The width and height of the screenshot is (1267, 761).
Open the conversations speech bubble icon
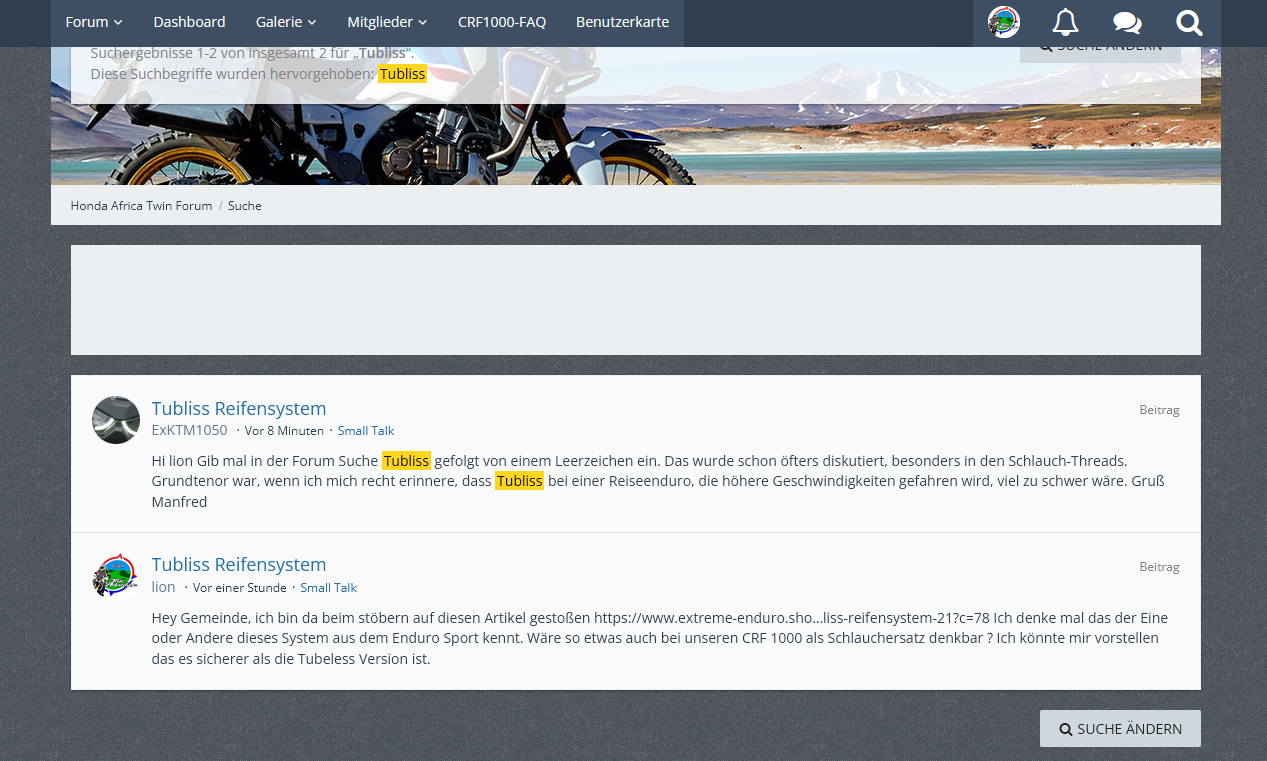pos(1127,22)
